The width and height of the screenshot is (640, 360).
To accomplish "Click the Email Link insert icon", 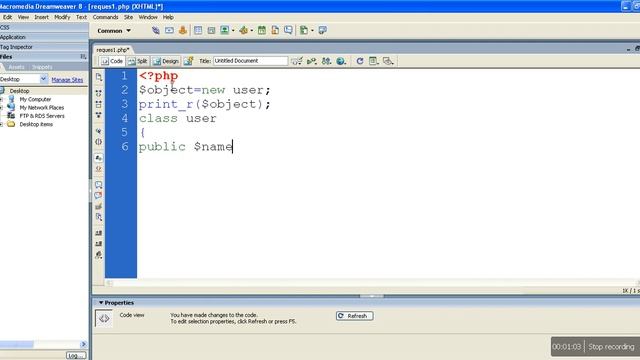I will [x=169, y=31].
